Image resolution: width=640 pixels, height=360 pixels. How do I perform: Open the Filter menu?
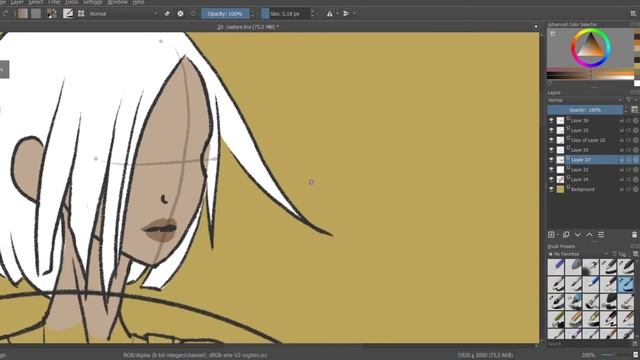click(54, 2)
